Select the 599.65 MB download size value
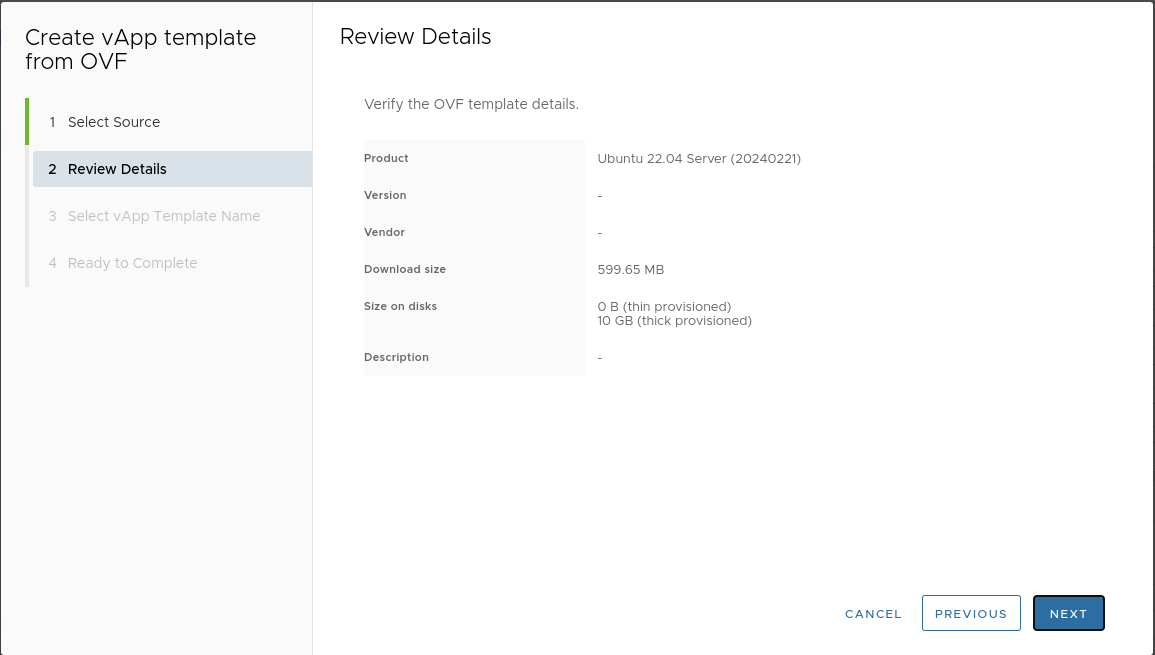The width and height of the screenshot is (1155, 655). pyautogui.click(x=630, y=269)
